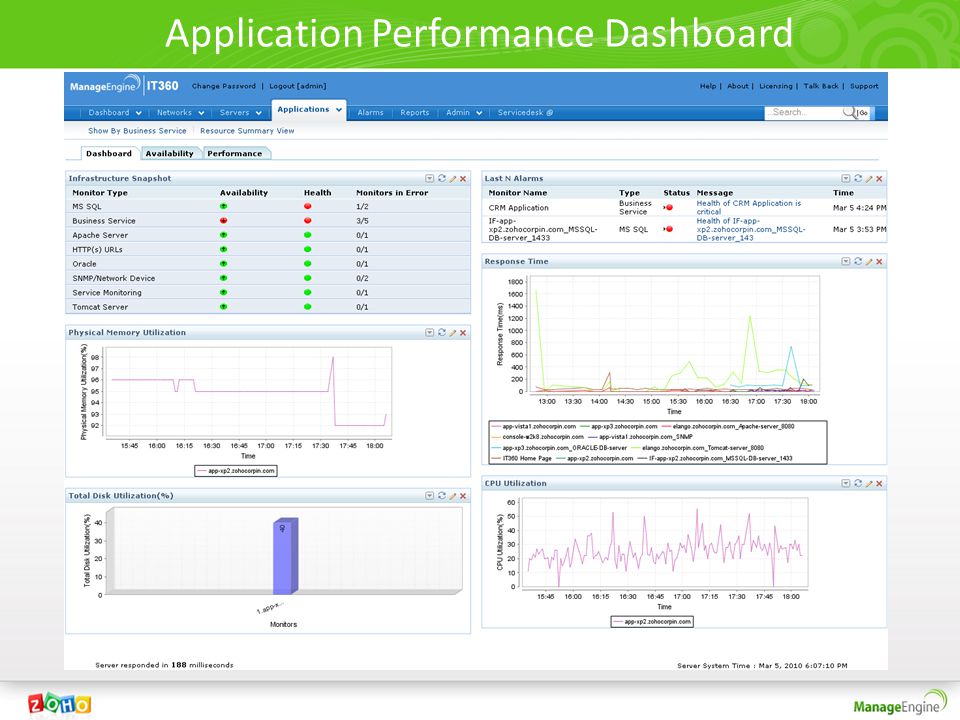Switch to the Performance tab
Image resolution: width=960 pixels, height=720 pixels.
[x=236, y=154]
